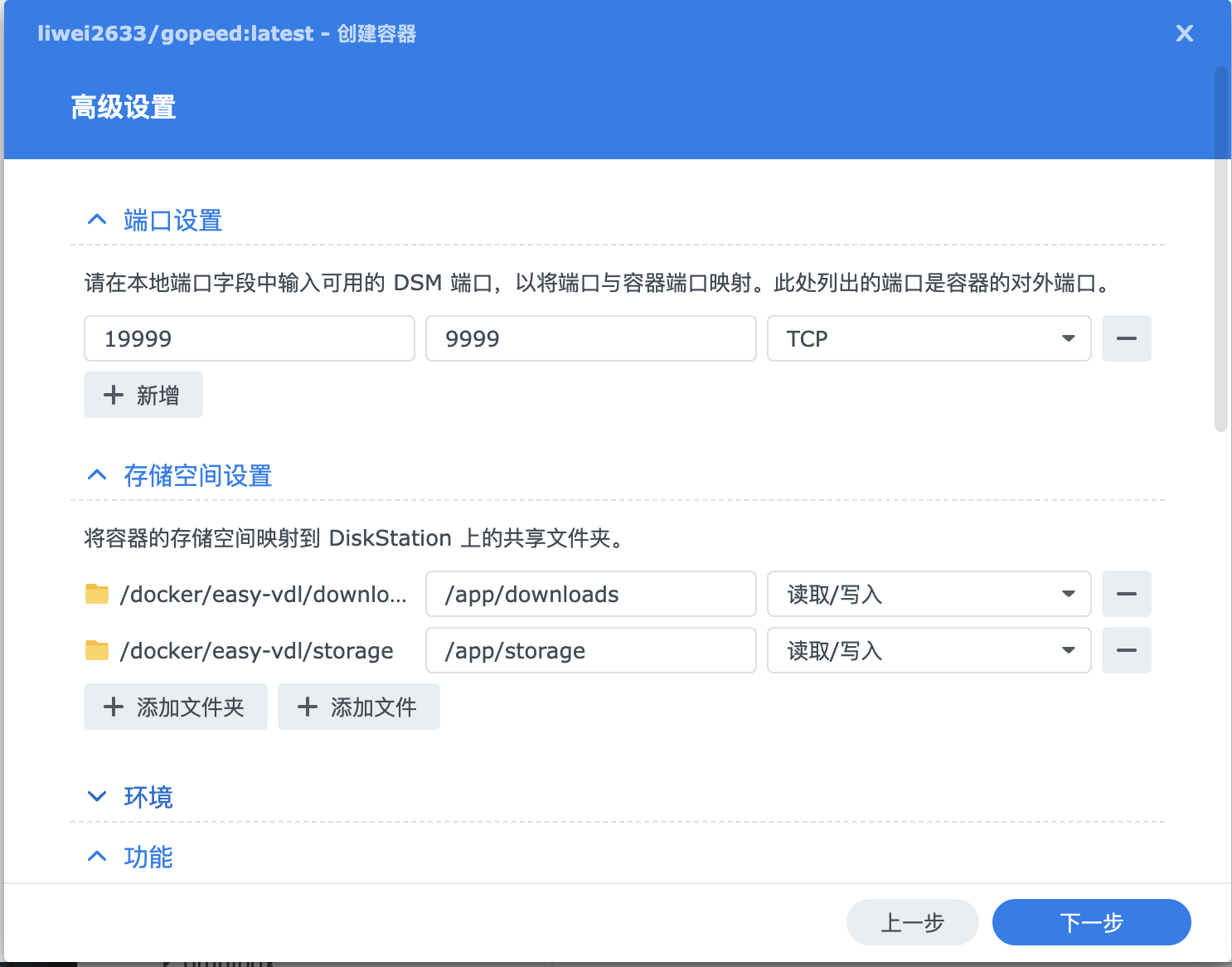Remove the 19999 port mapping row

coord(1126,338)
